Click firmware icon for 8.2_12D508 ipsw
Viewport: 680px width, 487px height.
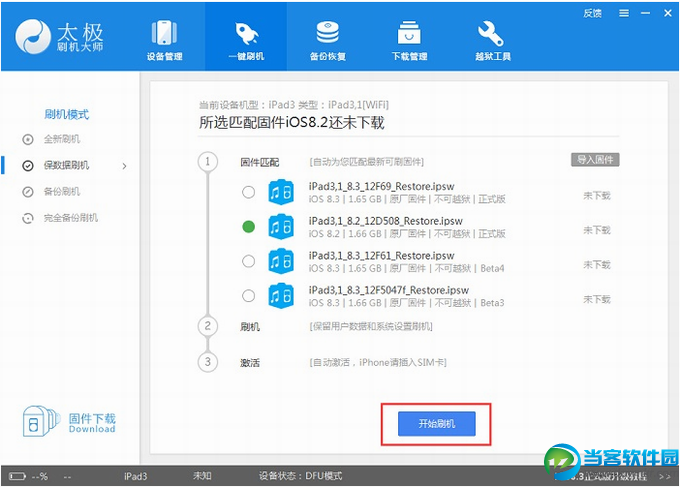coord(281,227)
